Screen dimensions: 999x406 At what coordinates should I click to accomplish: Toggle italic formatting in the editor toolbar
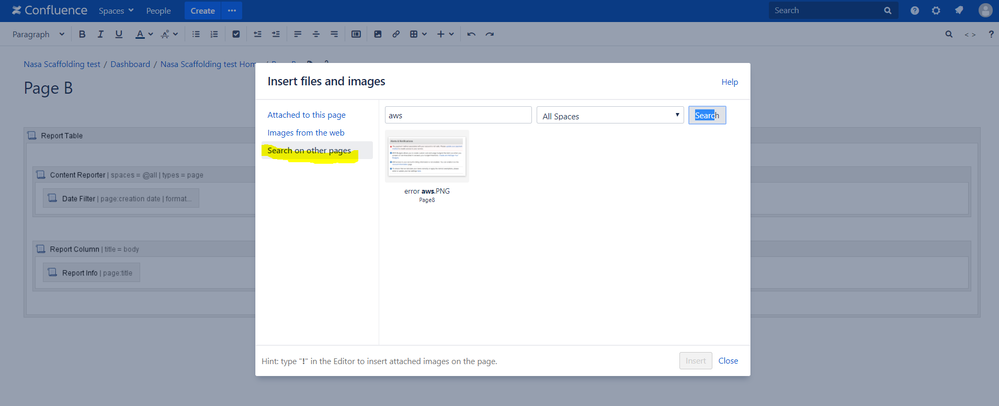point(100,34)
